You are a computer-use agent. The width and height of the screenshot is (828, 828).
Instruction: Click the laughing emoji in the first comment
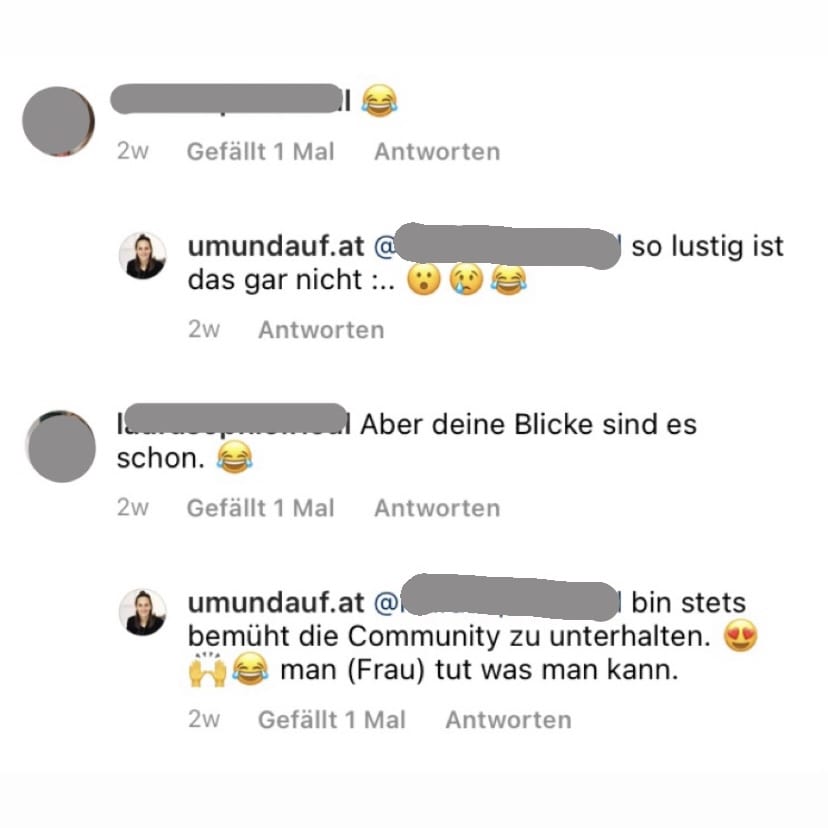click(x=380, y=100)
